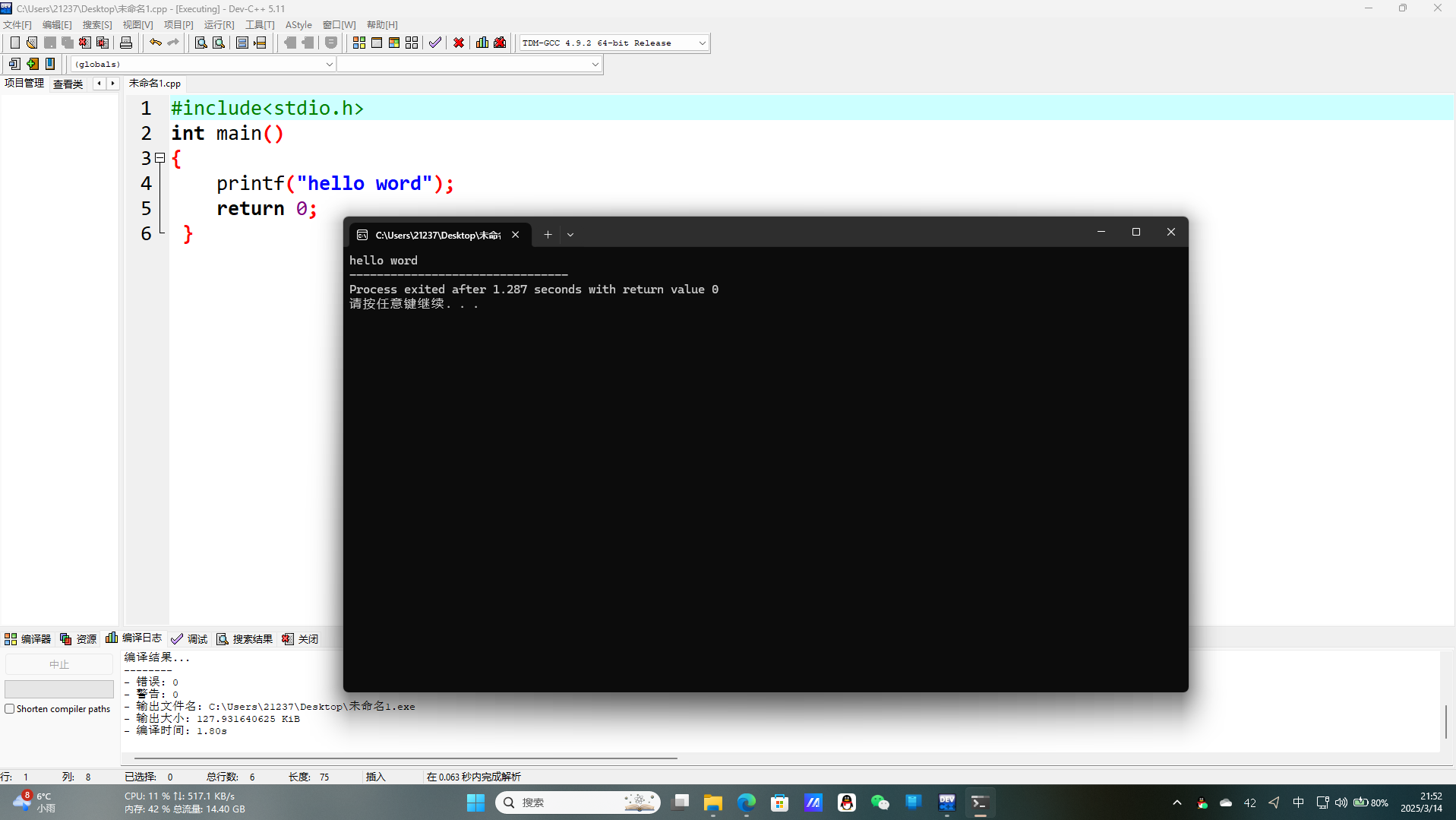This screenshot has width=1456, height=820.
Task: Open the 运行[R] menu
Action: point(219,25)
